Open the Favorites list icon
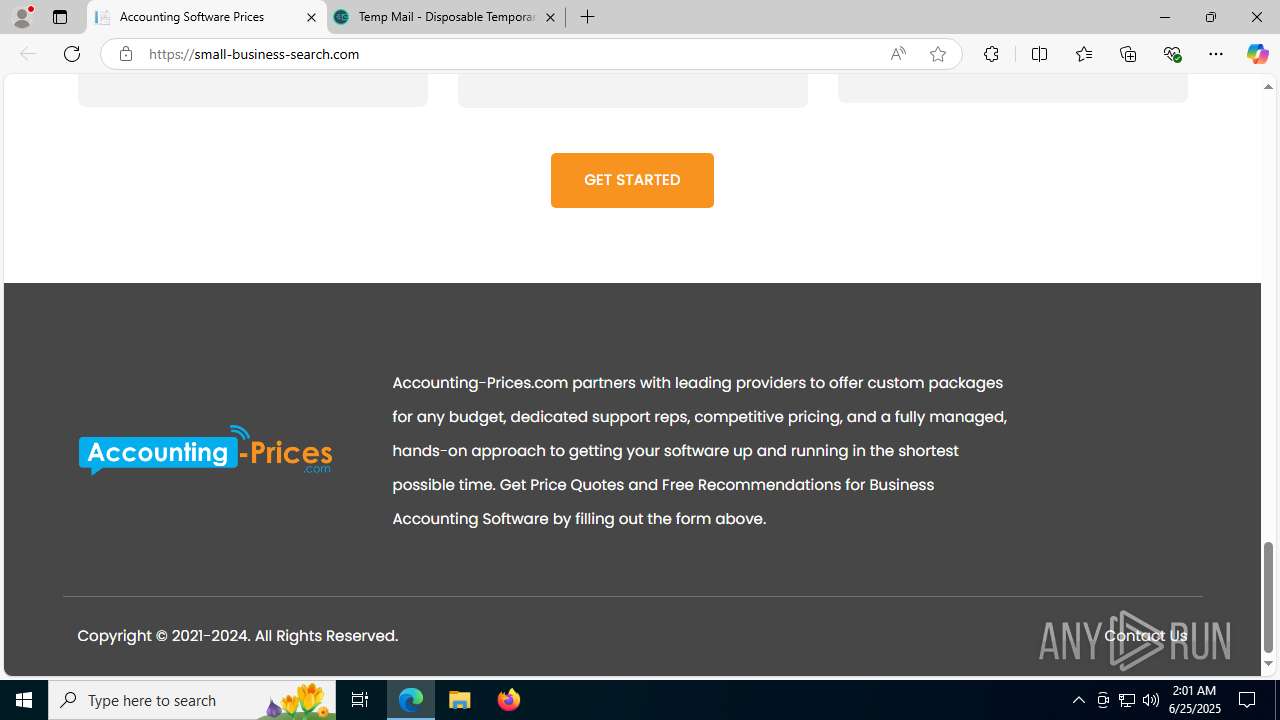This screenshot has width=1280, height=720. point(1083,54)
